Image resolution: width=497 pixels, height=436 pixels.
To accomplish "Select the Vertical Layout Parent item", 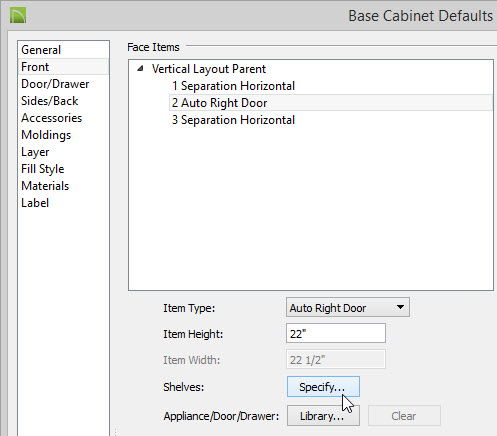I will [x=209, y=69].
